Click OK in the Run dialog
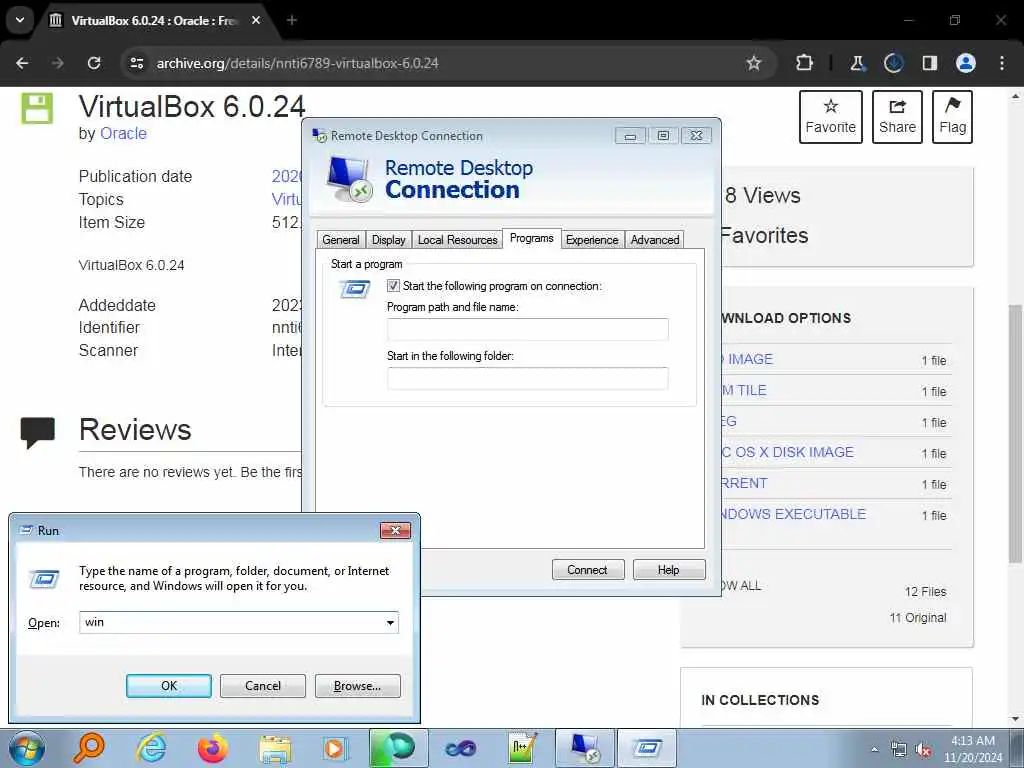 coord(168,686)
